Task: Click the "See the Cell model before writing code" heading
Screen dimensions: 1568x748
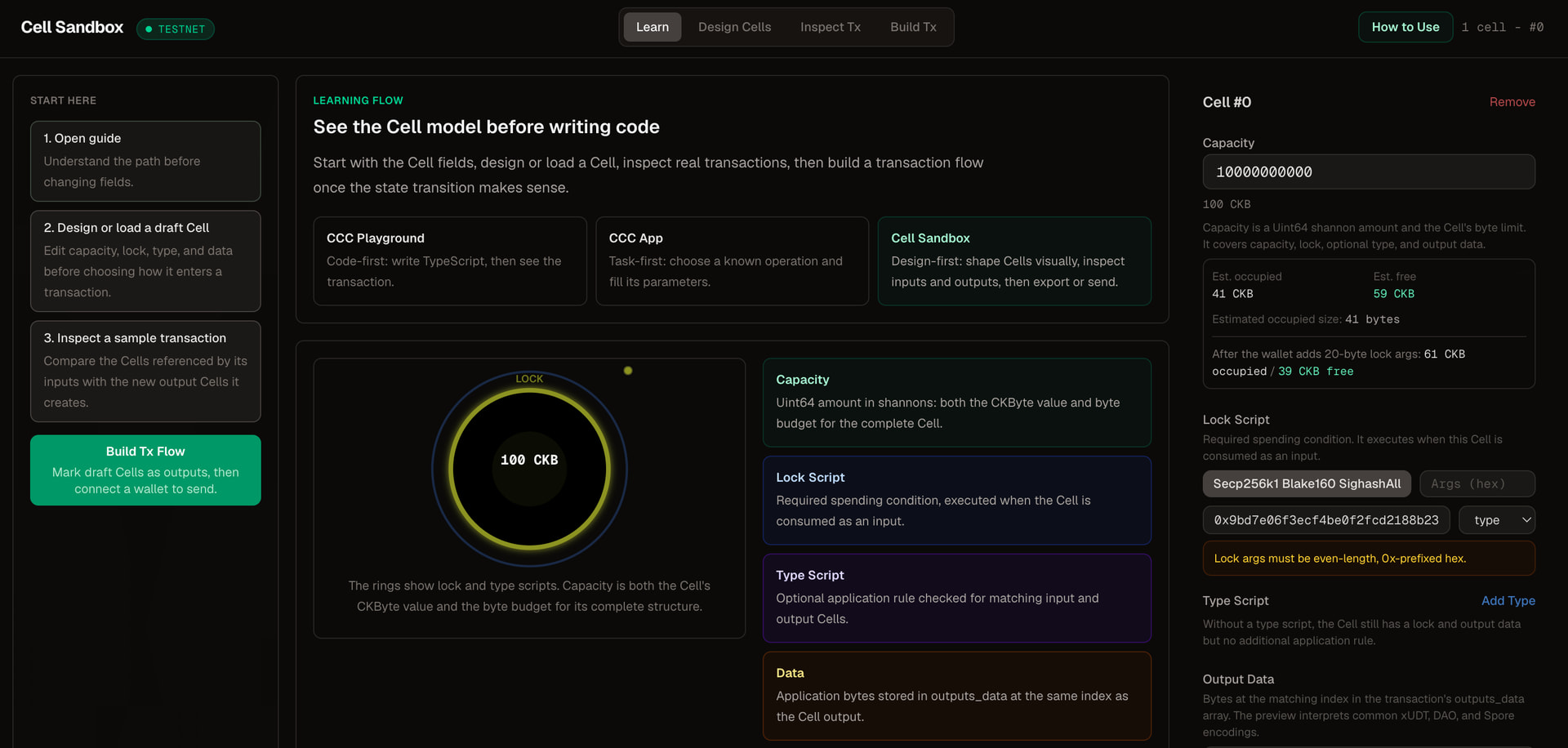Action: coord(487,127)
